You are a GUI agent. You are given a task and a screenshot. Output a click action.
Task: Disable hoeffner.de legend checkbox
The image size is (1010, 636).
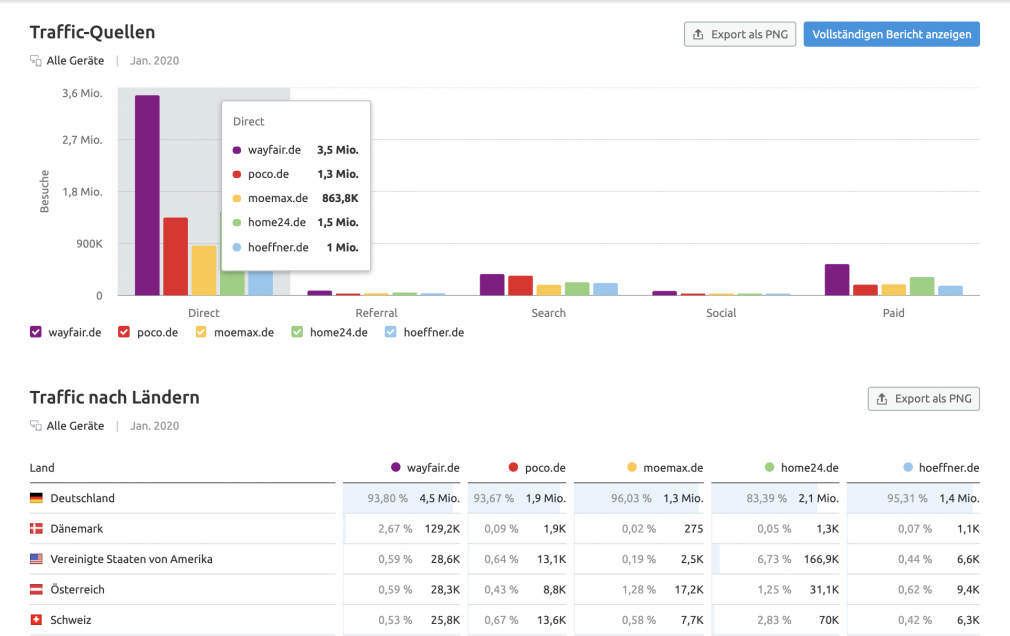[390, 332]
